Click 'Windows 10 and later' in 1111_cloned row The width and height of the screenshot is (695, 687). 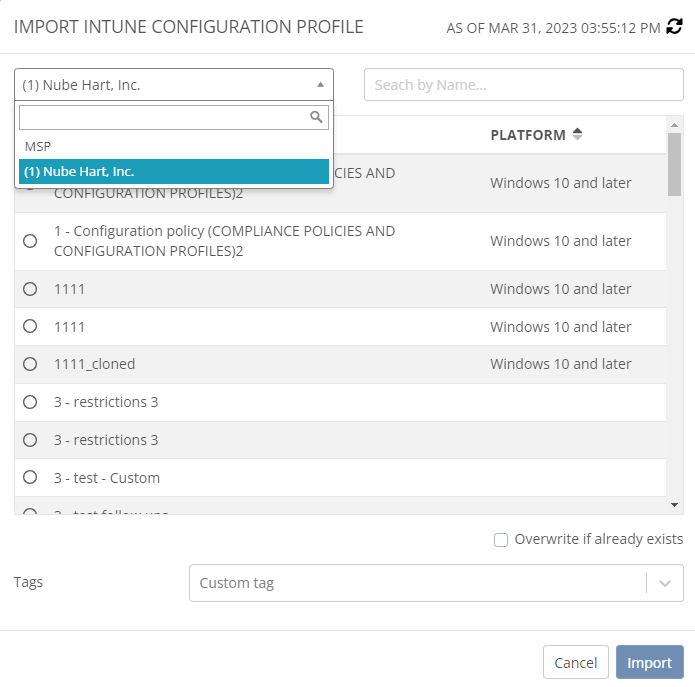(x=560, y=364)
